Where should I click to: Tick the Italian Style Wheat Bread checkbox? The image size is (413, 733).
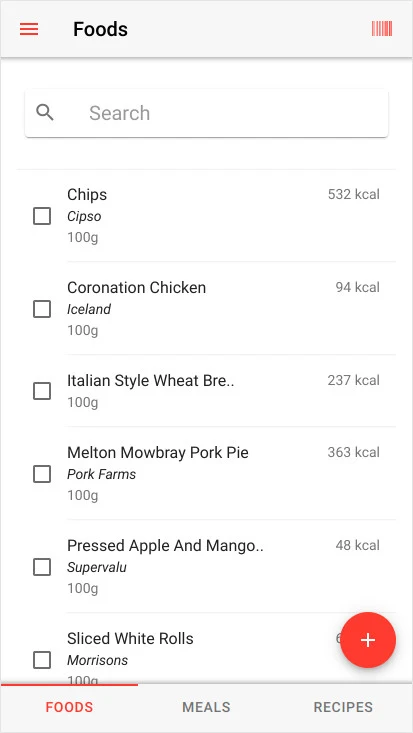tap(42, 391)
